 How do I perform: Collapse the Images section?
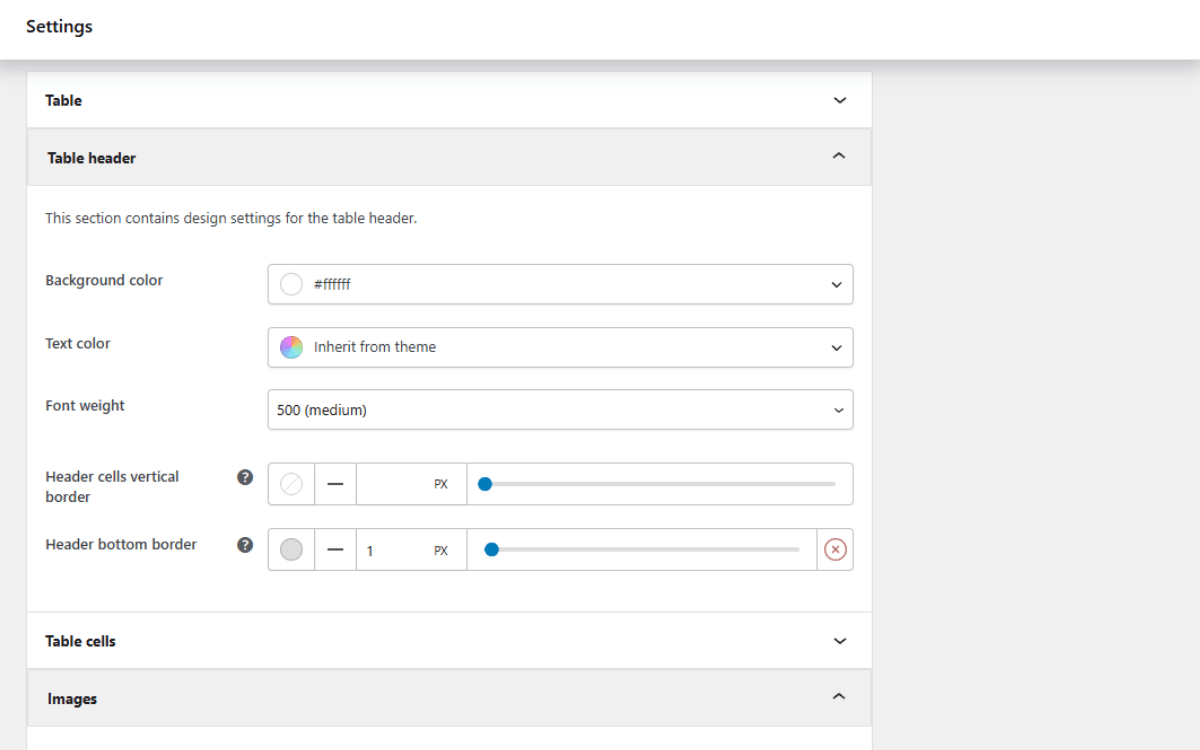tap(449, 698)
